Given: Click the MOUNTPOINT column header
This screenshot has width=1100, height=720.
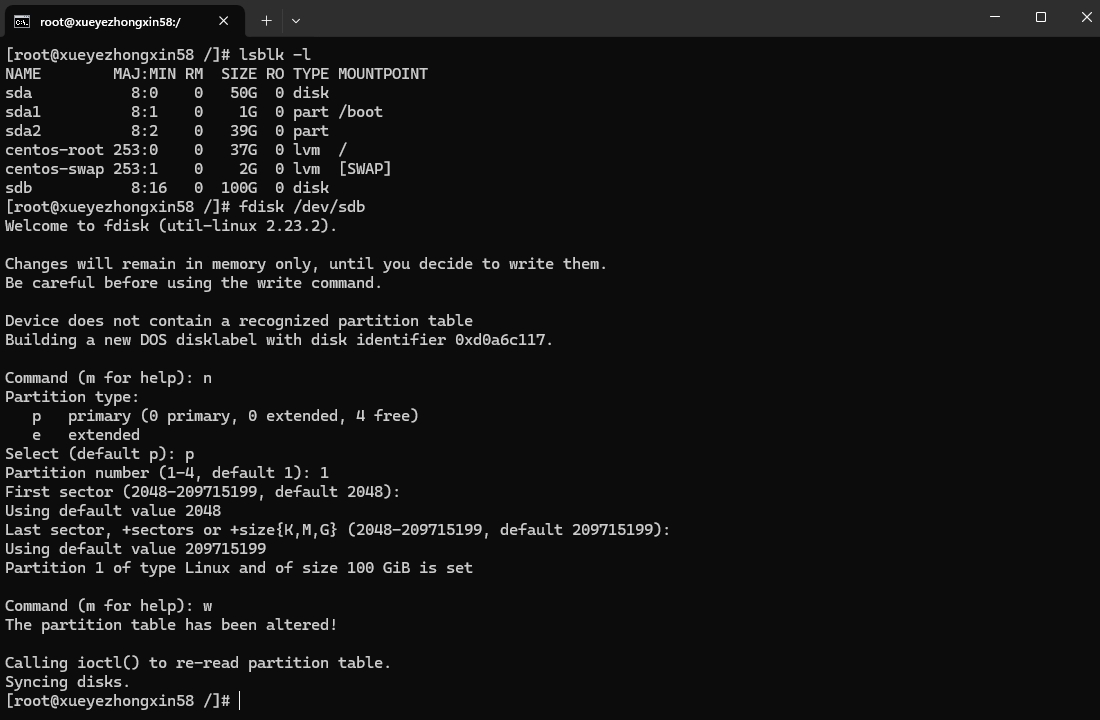Looking at the screenshot, I should 382,74.
